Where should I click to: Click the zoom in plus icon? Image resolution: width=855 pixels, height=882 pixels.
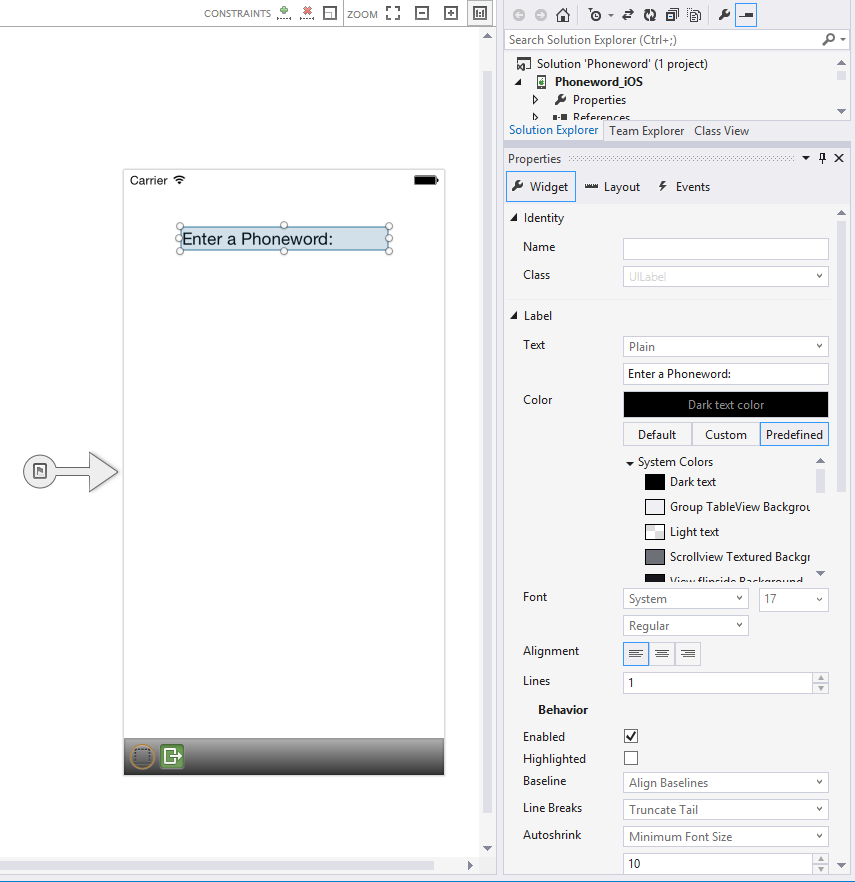pyautogui.click(x=451, y=14)
